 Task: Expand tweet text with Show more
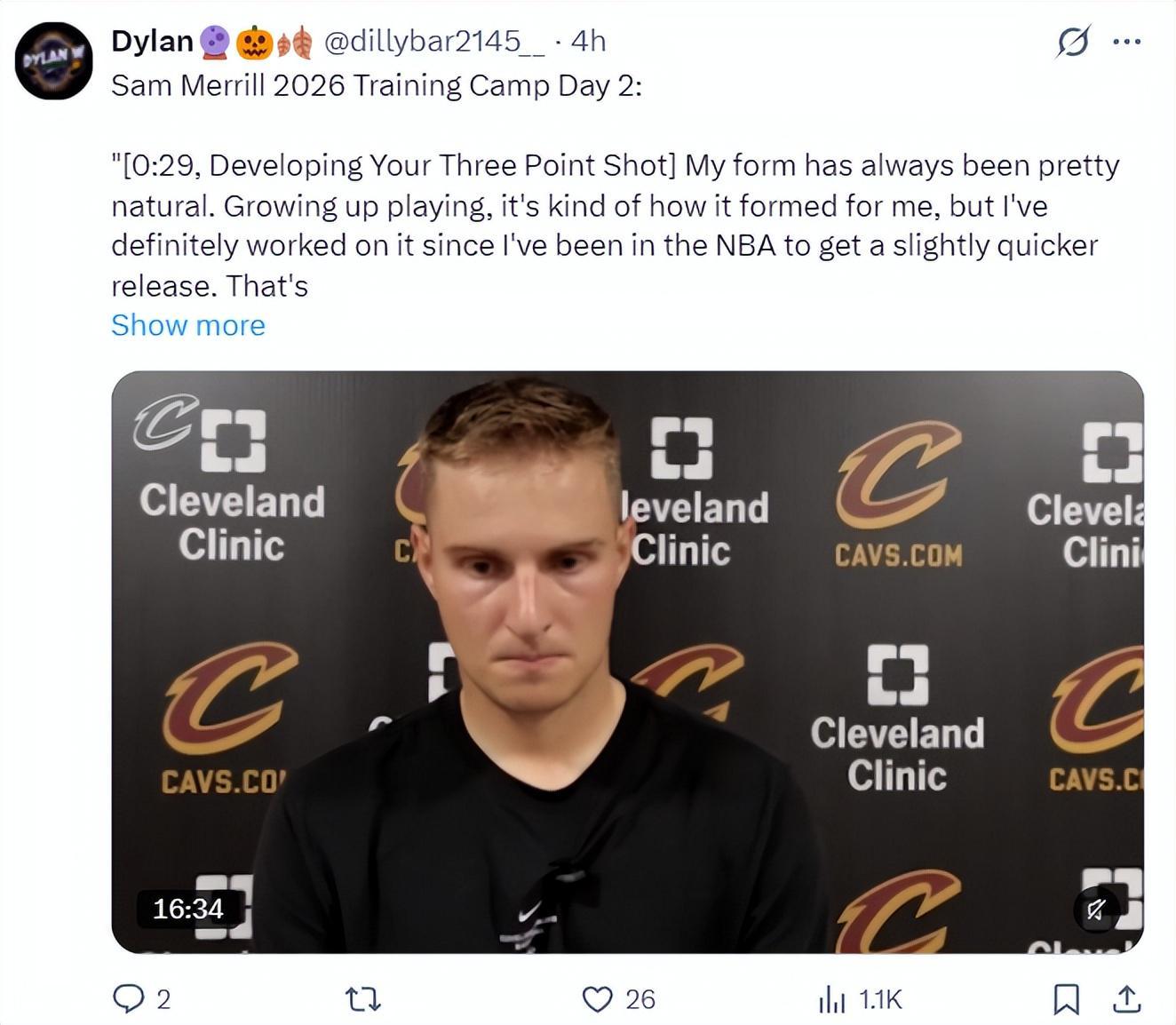point(188,325)
